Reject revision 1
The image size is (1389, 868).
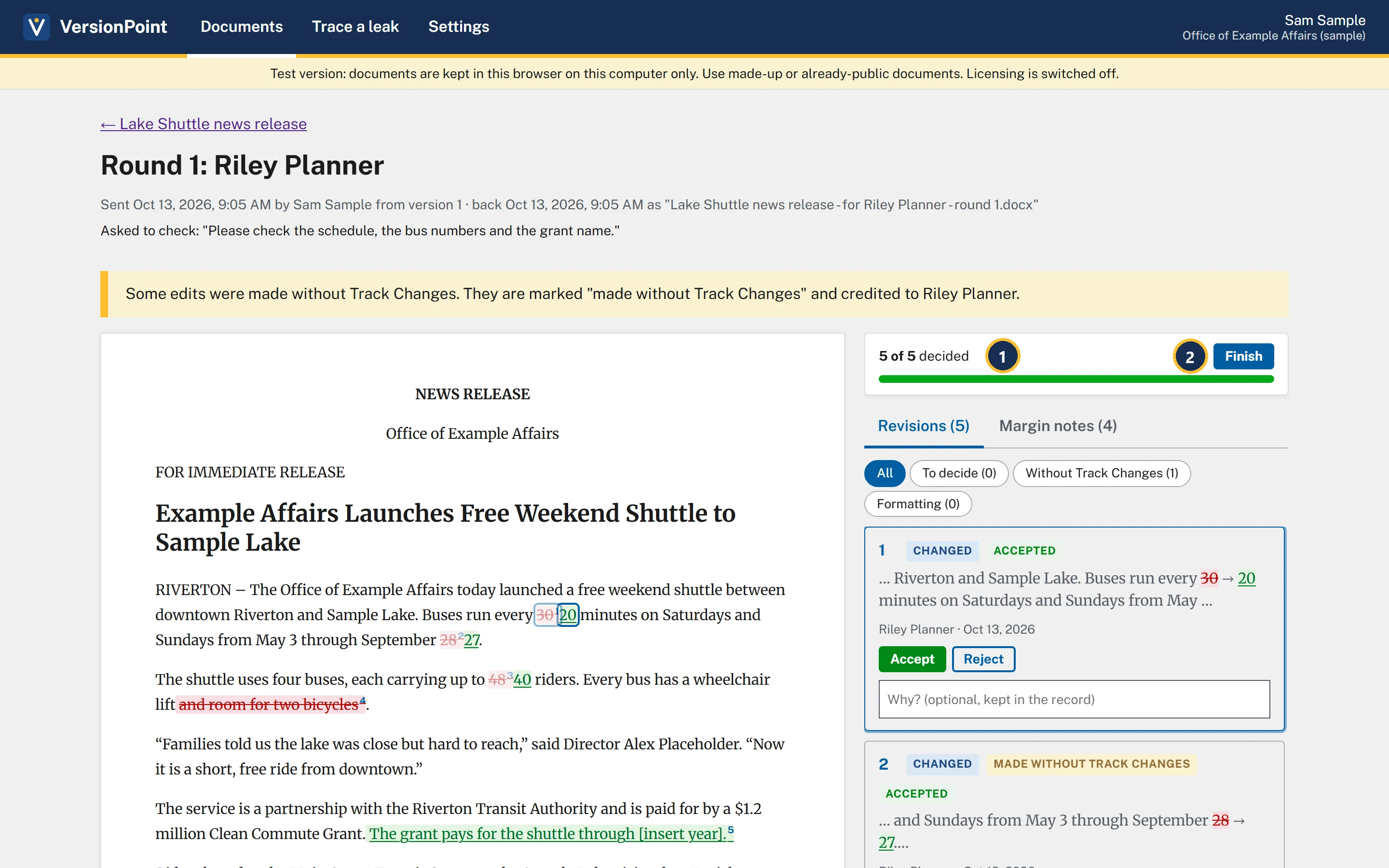tap(983, 659)
